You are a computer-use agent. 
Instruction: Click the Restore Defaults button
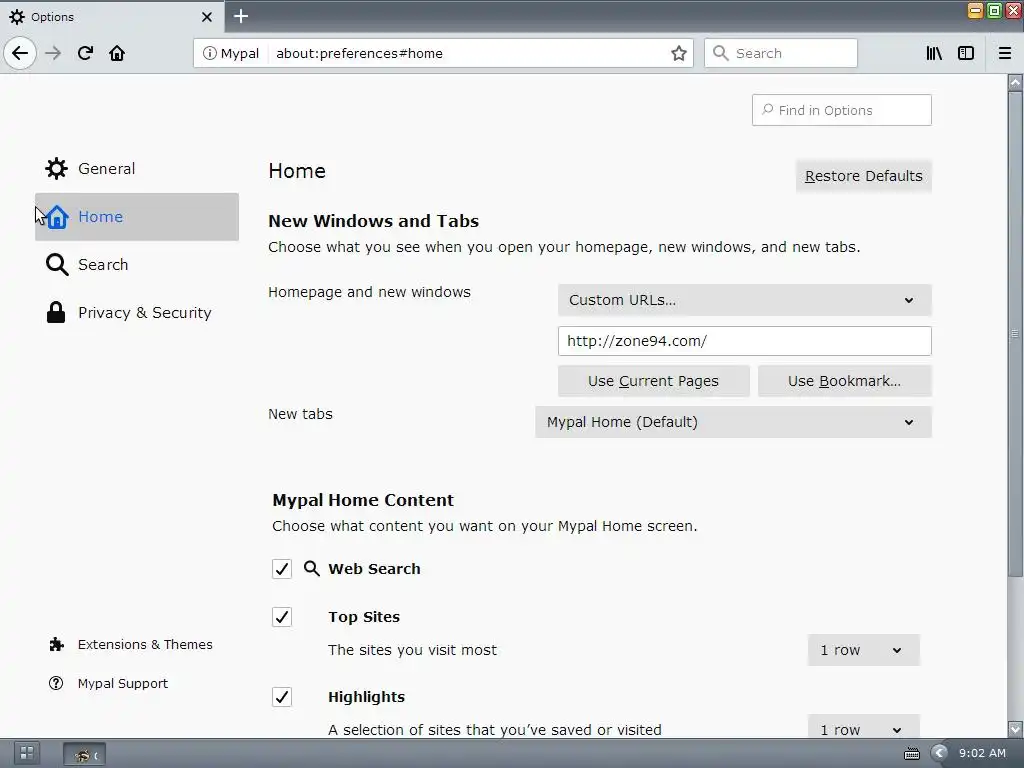(x=863, y=176)
